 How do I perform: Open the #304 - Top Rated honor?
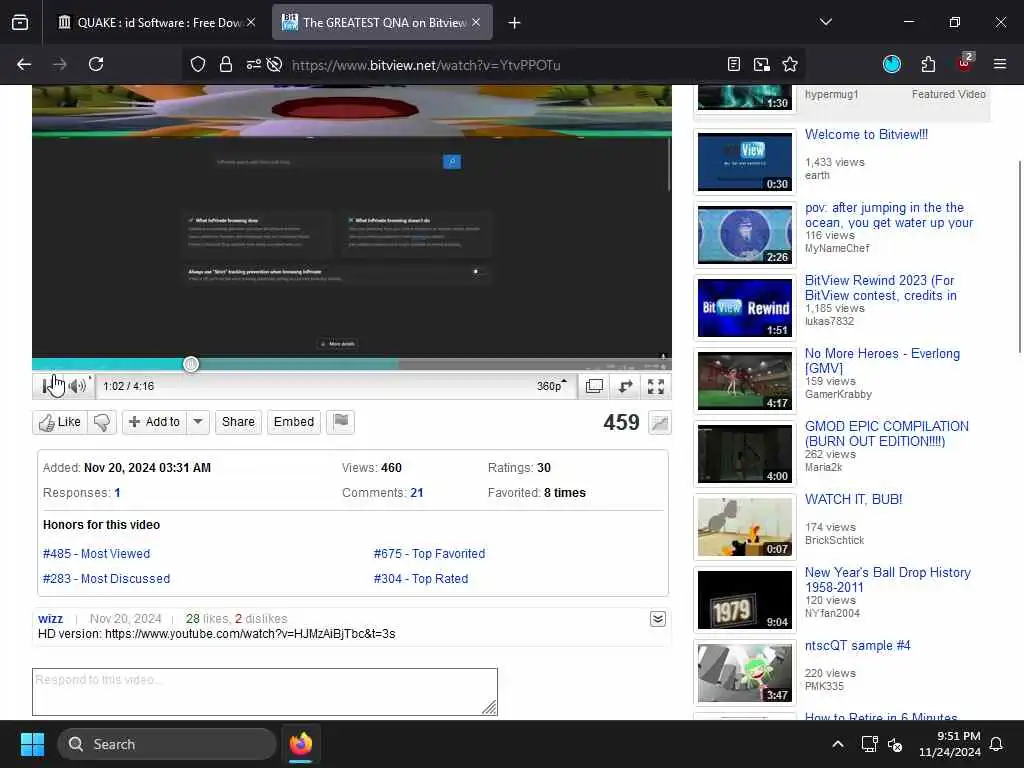coord(421,579)
